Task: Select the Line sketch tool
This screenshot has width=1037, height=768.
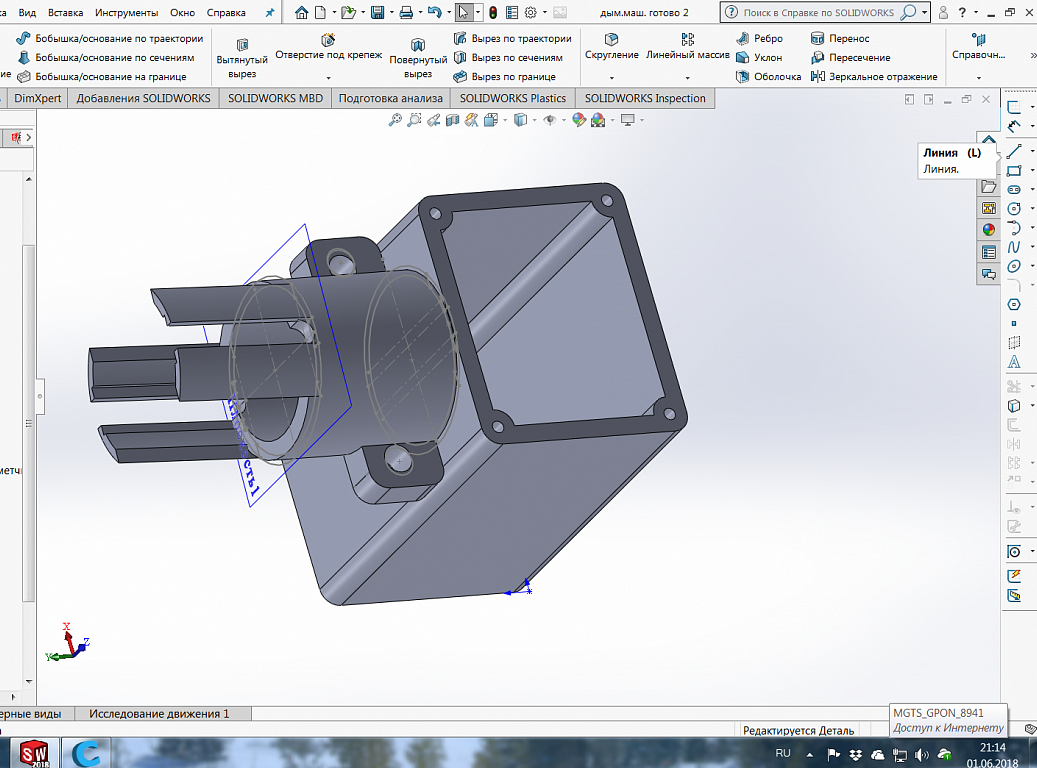Action: 1014,151
